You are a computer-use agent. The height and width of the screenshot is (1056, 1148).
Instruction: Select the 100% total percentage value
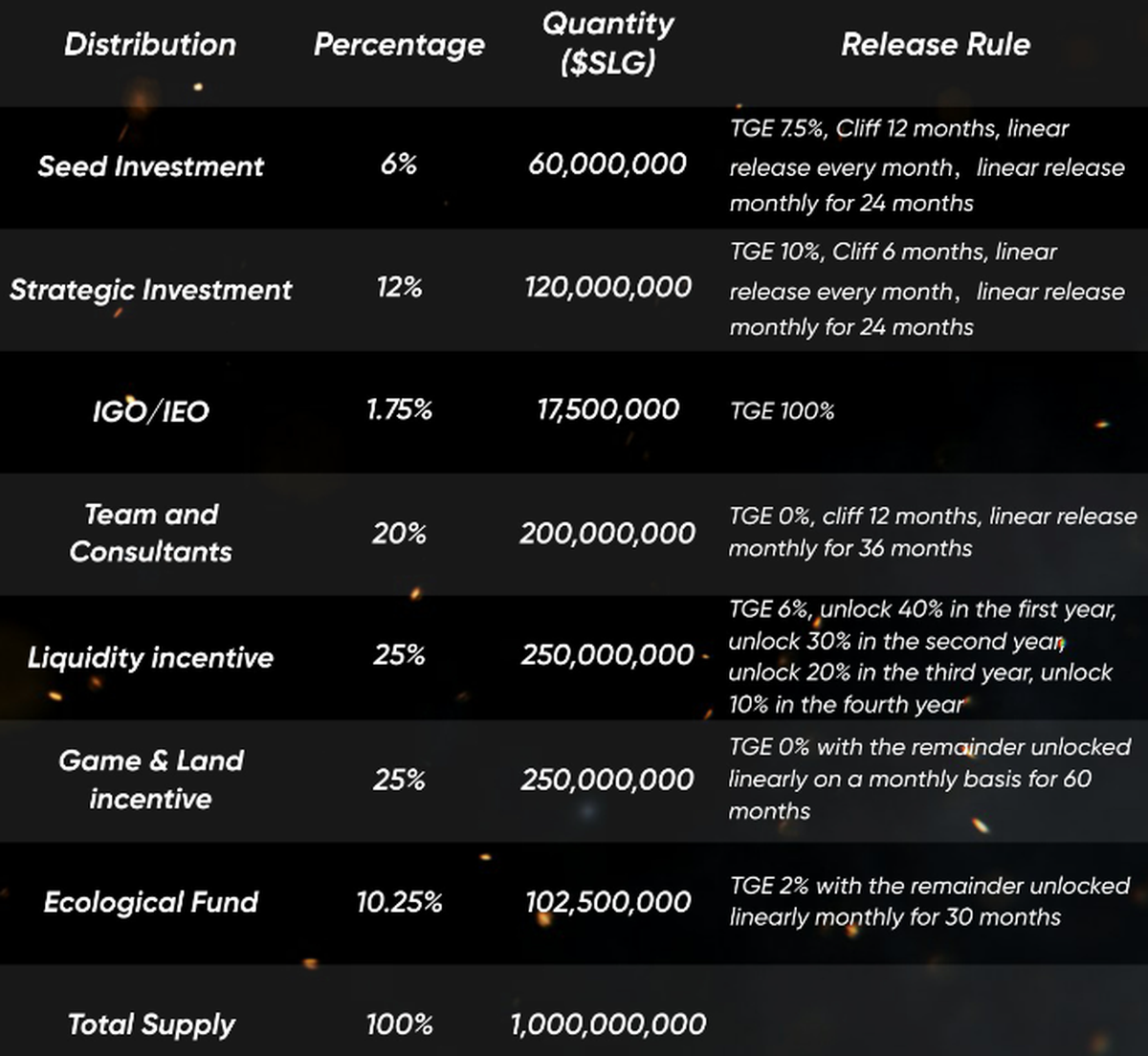pos(399,1024)
